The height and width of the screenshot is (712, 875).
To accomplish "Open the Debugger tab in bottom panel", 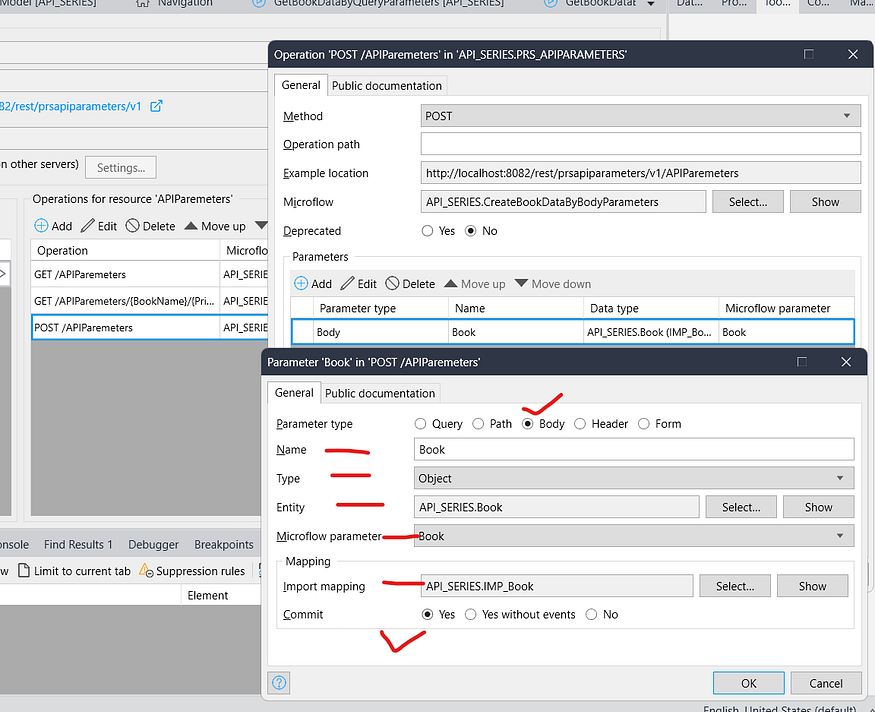I will [153, 545].
